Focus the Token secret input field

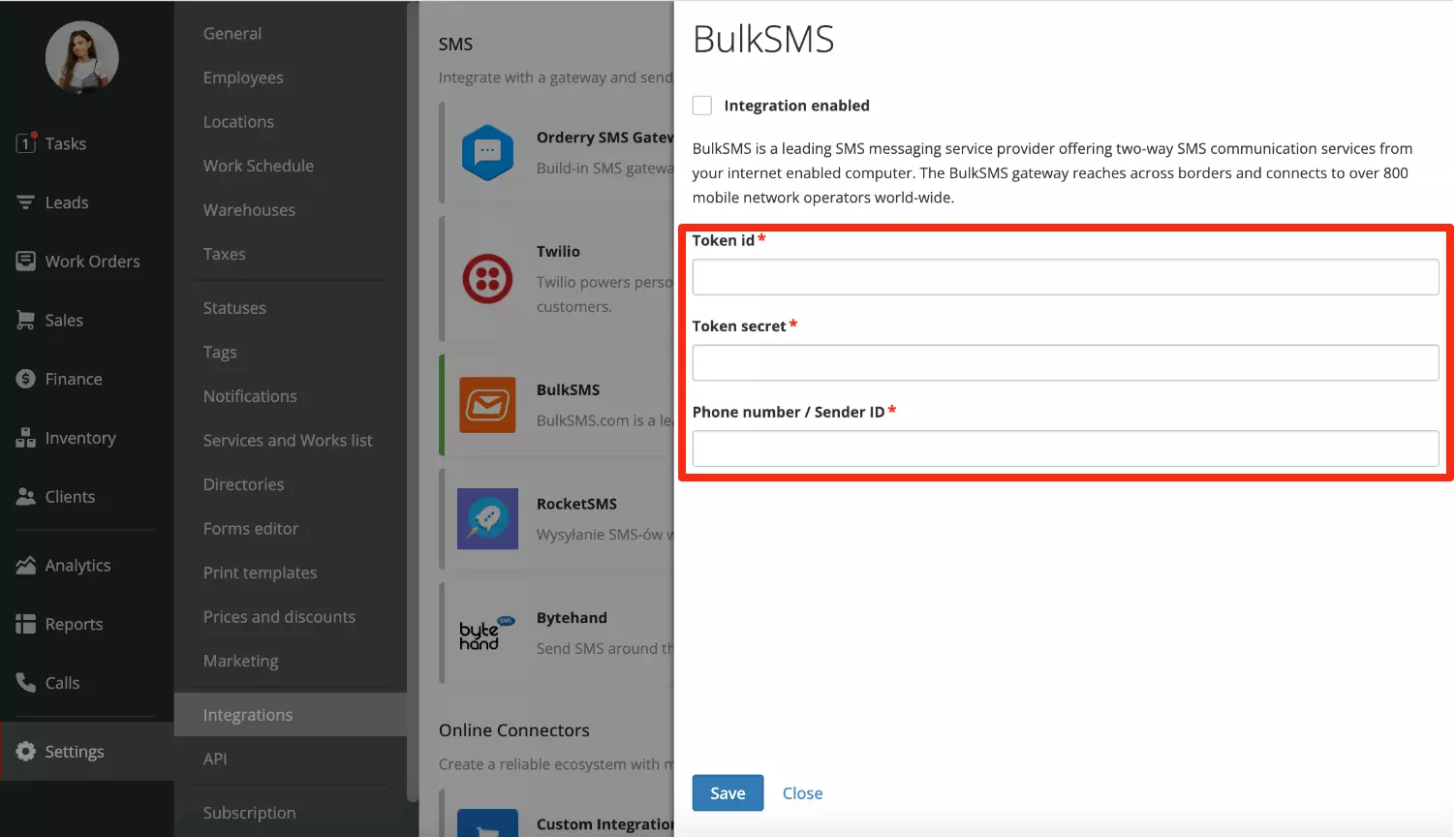pos(1066,362)
